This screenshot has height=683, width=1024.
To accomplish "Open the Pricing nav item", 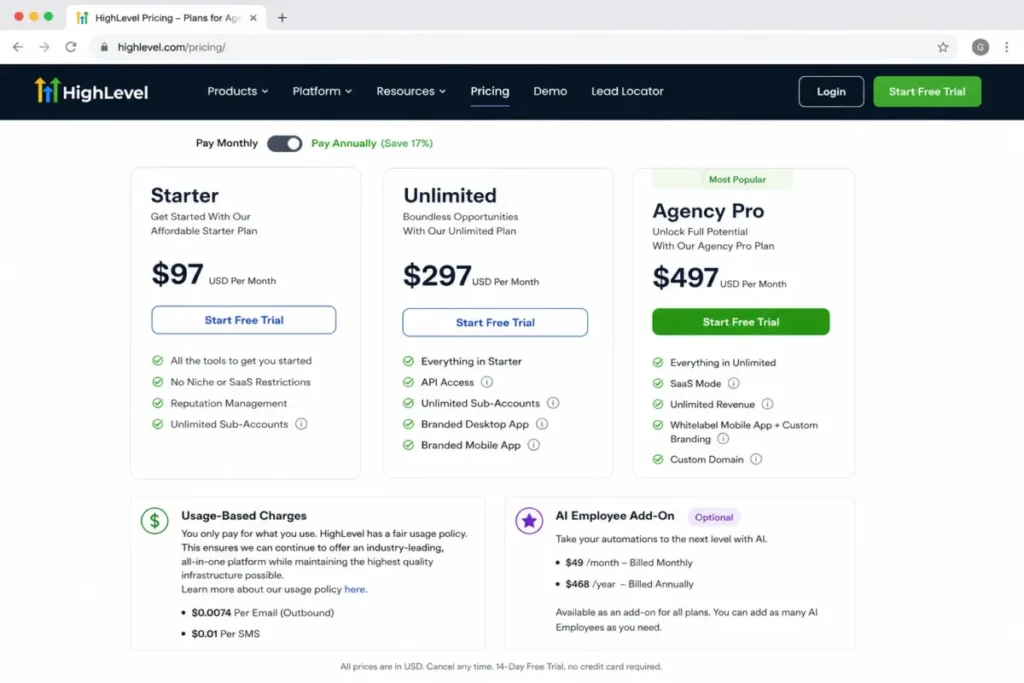I will tap(490, 91).
